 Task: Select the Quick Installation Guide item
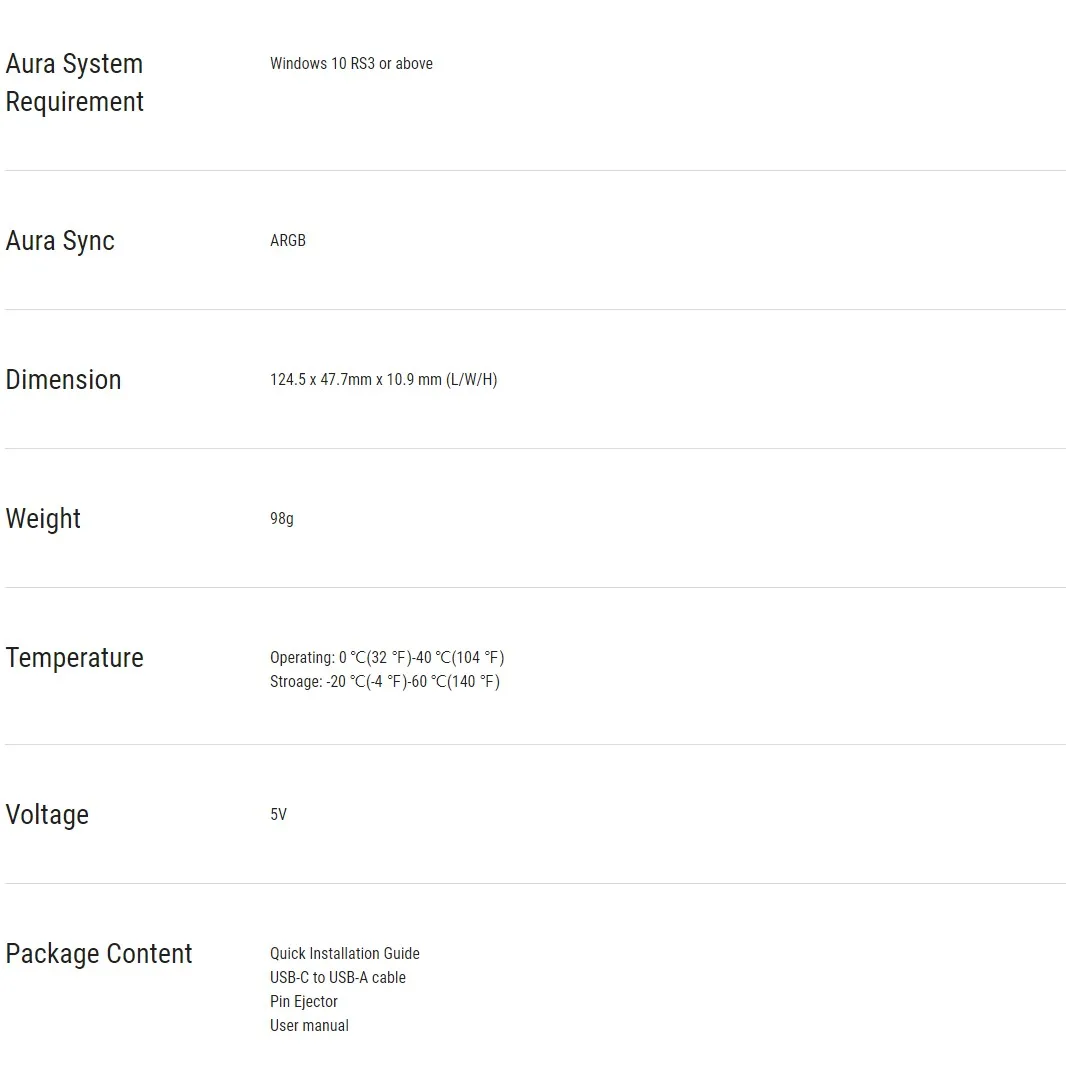[345, 954]
